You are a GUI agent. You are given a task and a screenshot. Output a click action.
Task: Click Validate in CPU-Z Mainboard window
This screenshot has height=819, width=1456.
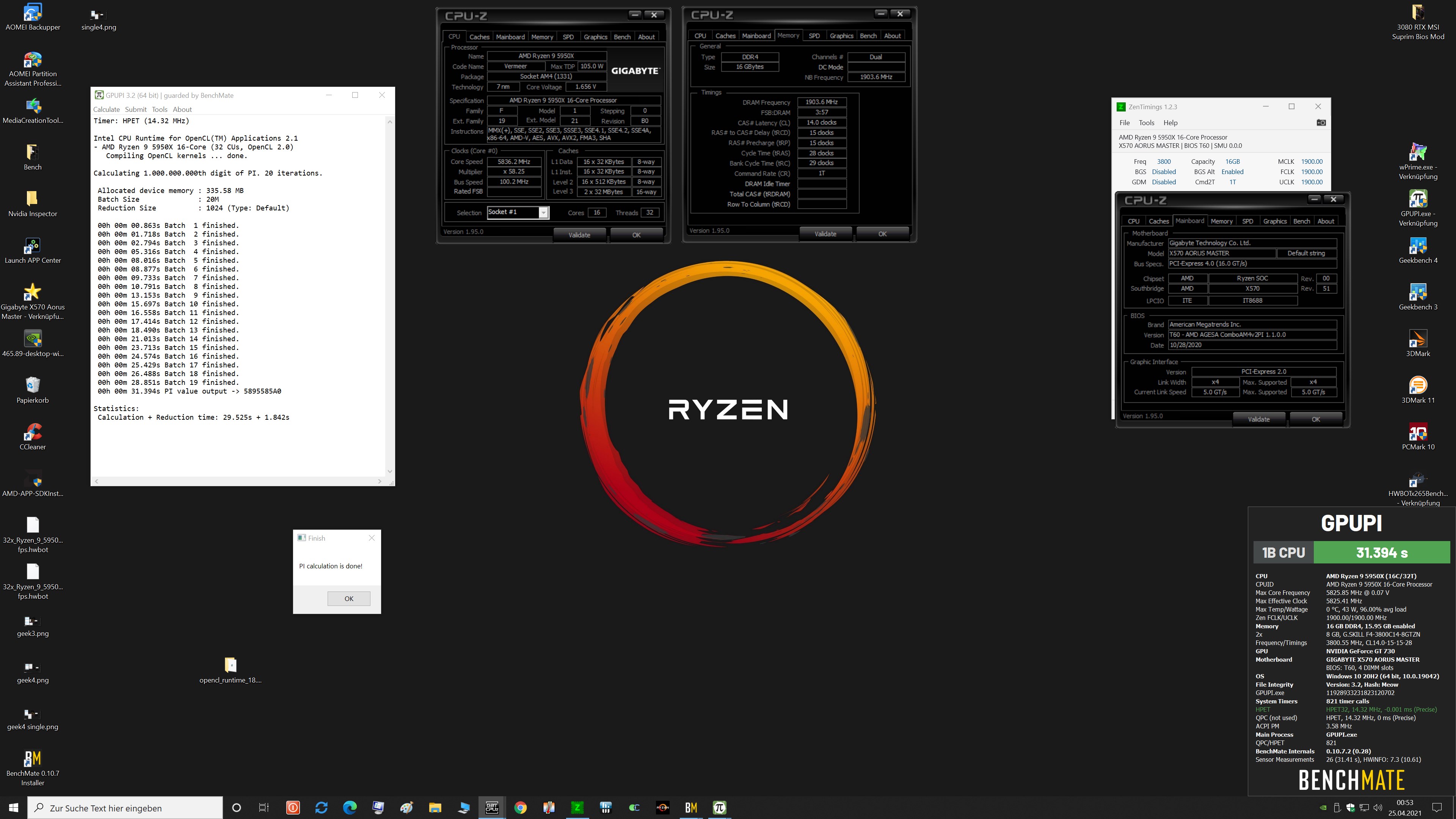pyautogui.click(x=1259, y=419)
